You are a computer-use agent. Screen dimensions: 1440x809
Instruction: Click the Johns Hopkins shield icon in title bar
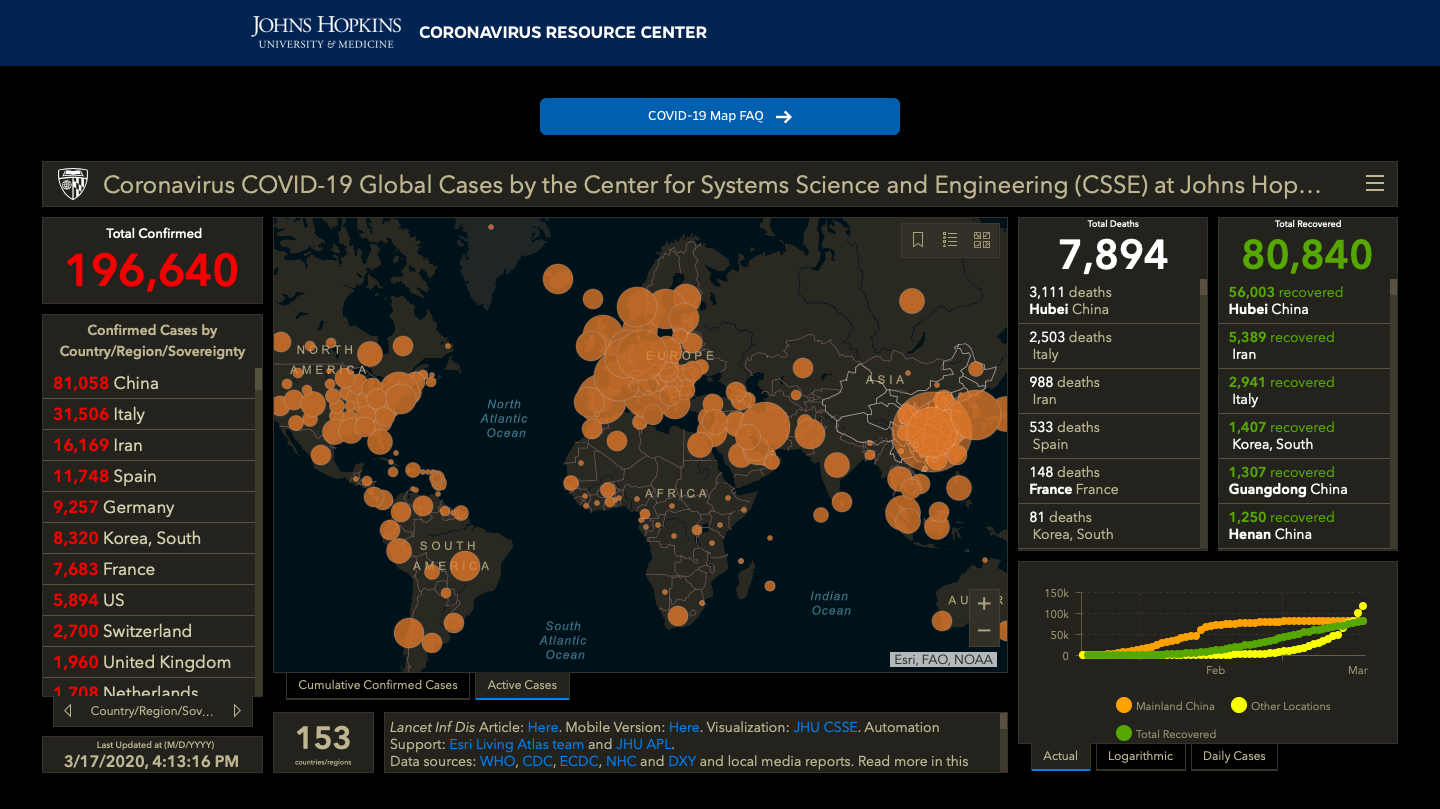point(73,184)
